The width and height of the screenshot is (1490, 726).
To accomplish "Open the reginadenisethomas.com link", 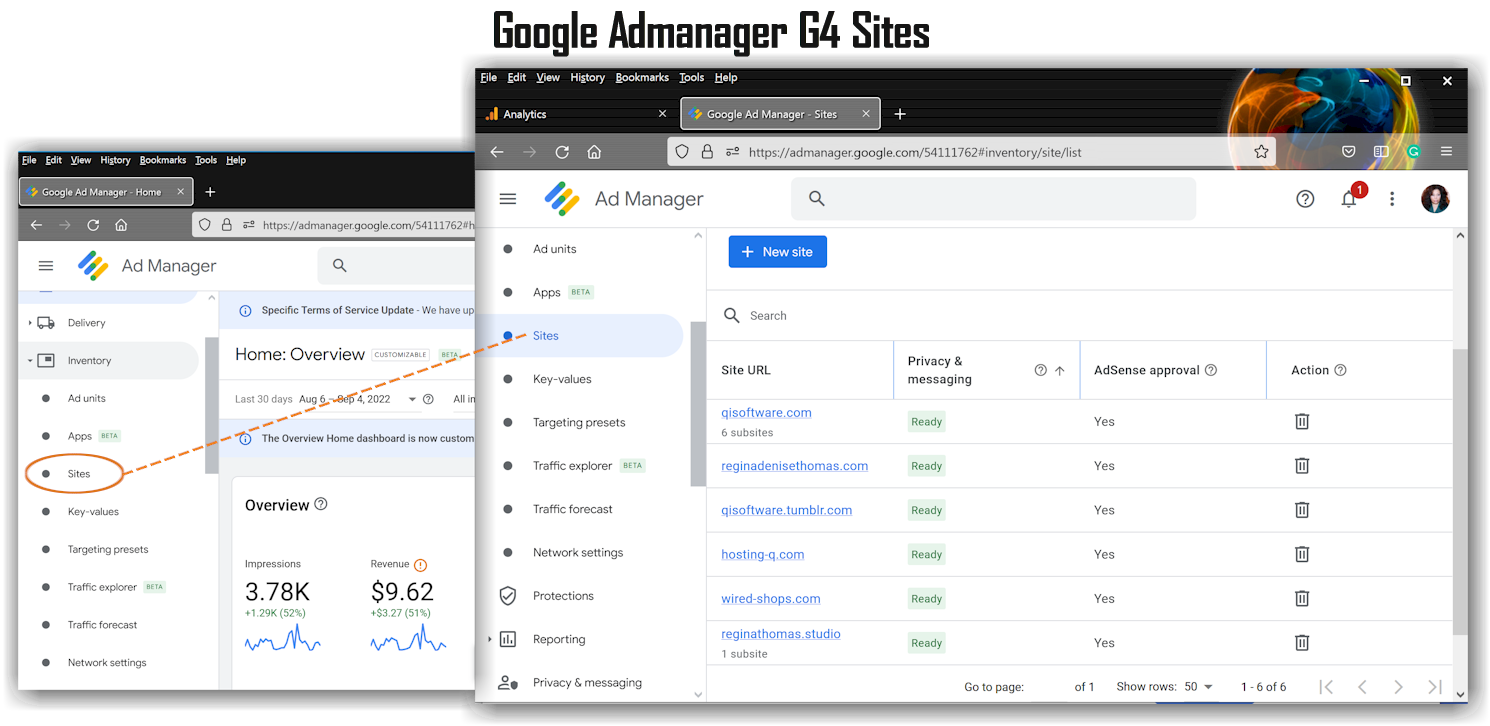I will click(x=794, y=466).
